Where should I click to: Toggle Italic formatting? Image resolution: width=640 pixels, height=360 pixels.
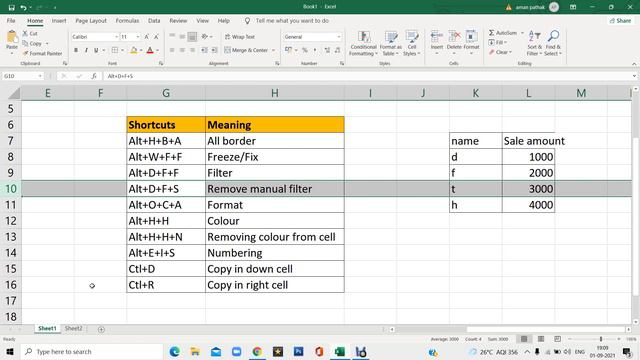coord(86,50)
